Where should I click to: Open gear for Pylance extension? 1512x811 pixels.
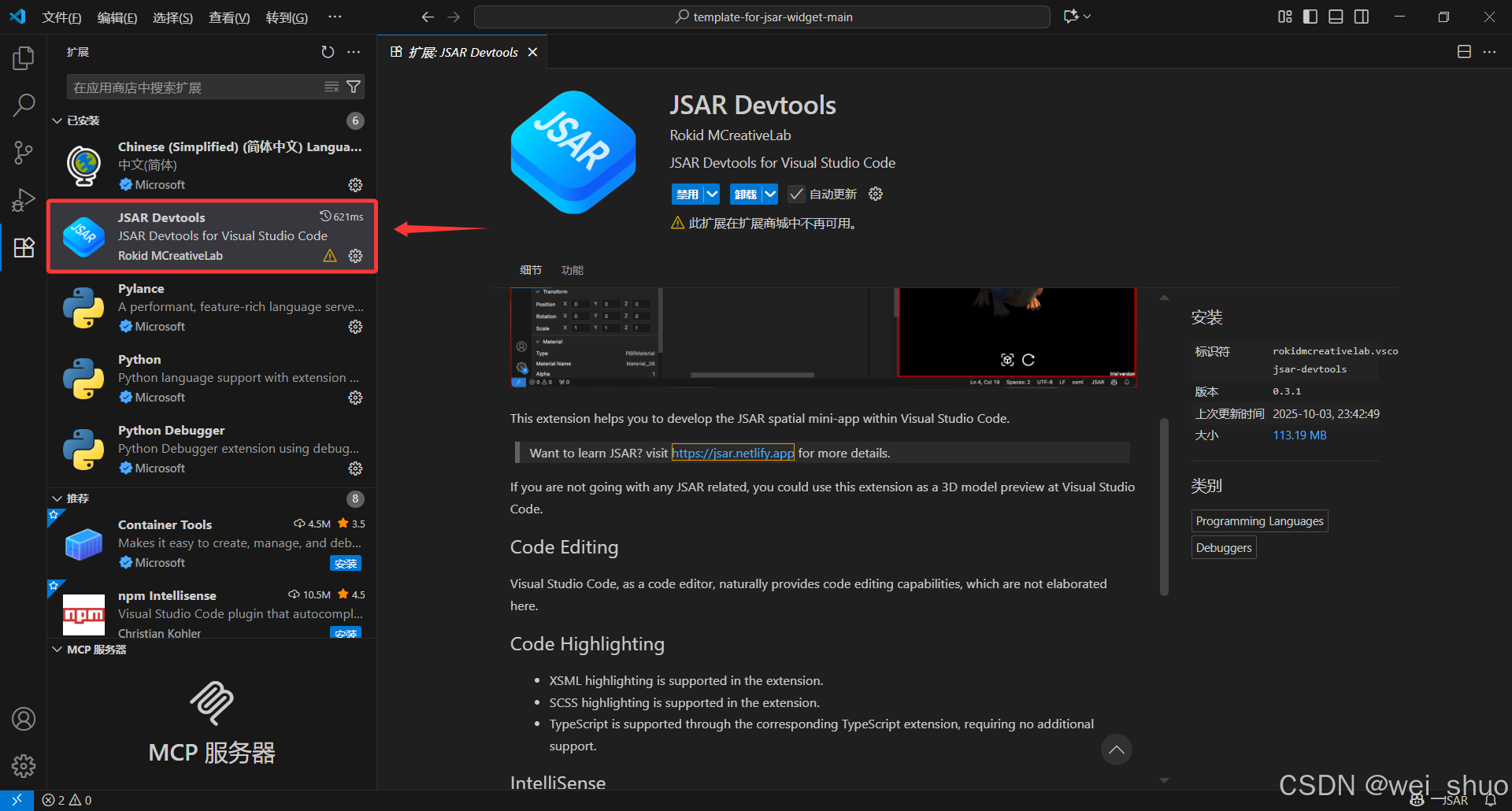[355, 327]
